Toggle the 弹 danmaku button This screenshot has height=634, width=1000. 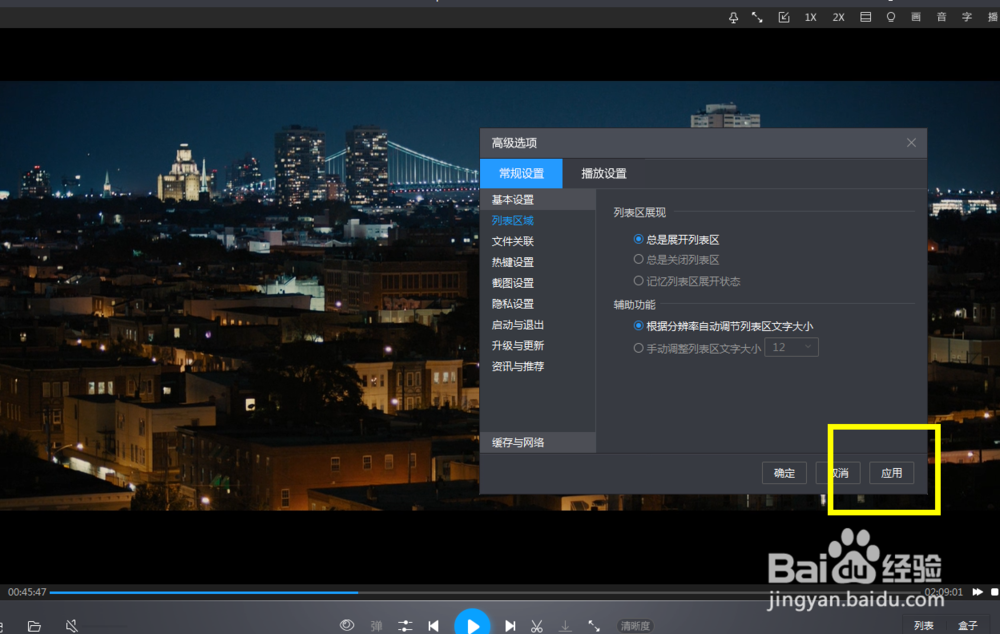(x=376, y=626)
